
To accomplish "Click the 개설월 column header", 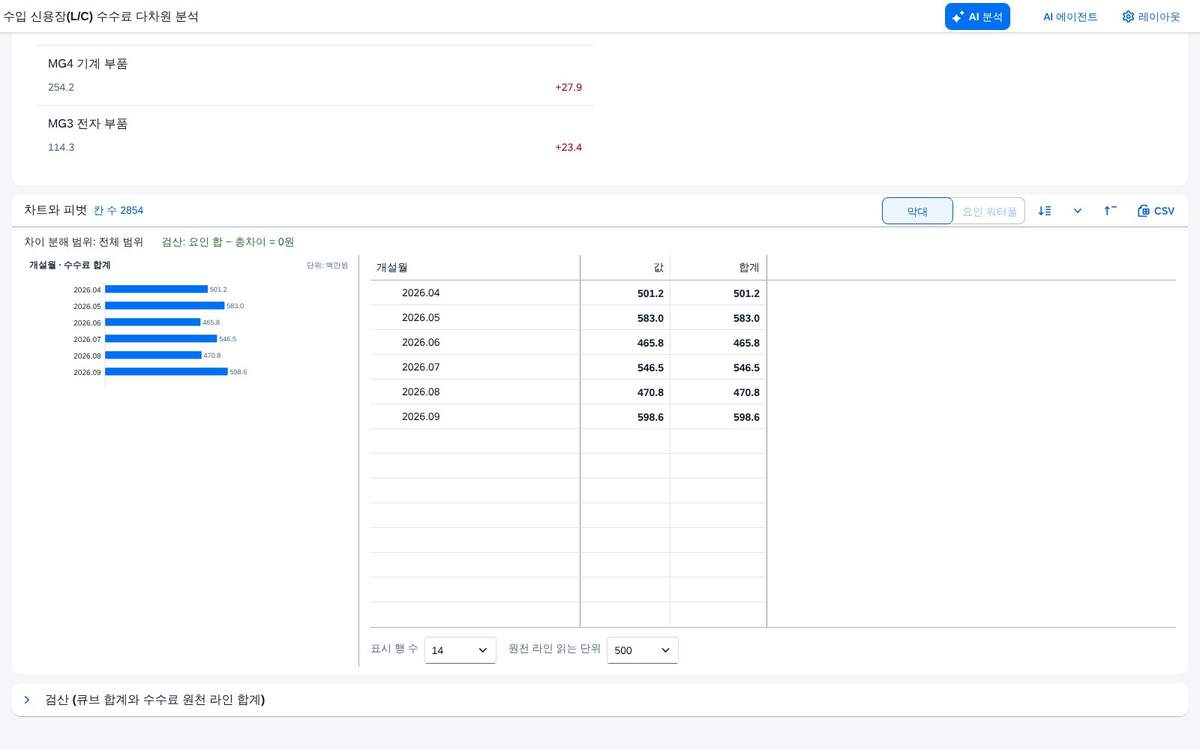I will 475,268.
